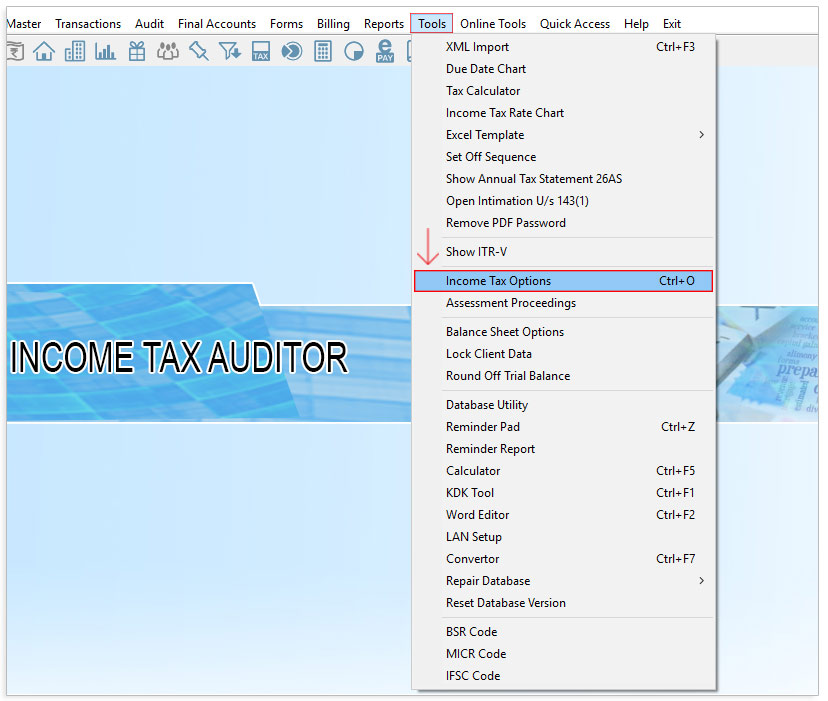Open the Audit menu

point(149,24)
